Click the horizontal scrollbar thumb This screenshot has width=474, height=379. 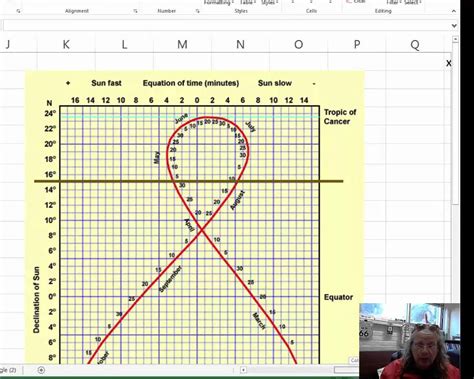[x=347, y=370]
